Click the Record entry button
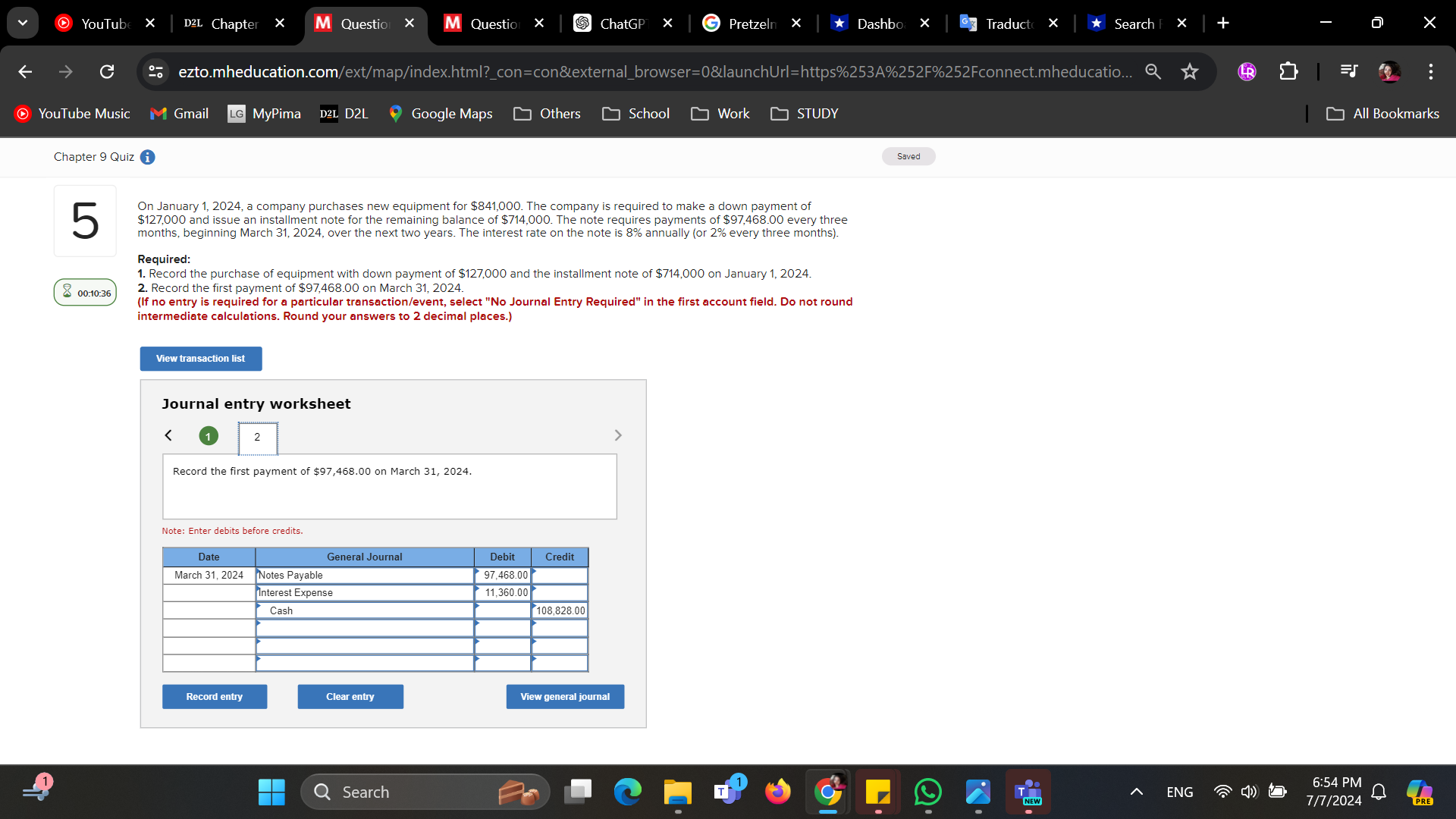The height and width of the screenshot is (819, 1456). (215, 696)
